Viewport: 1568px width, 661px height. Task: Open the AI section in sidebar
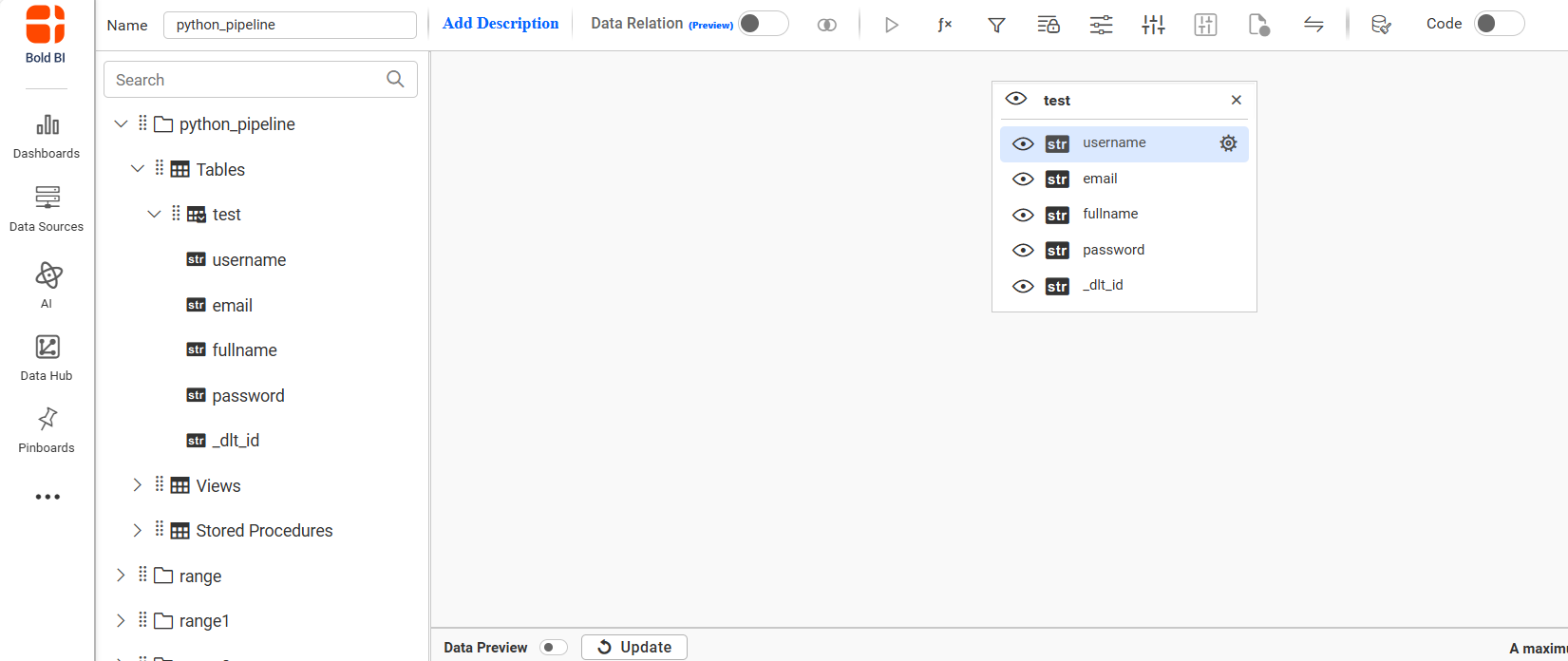(47, 285)
